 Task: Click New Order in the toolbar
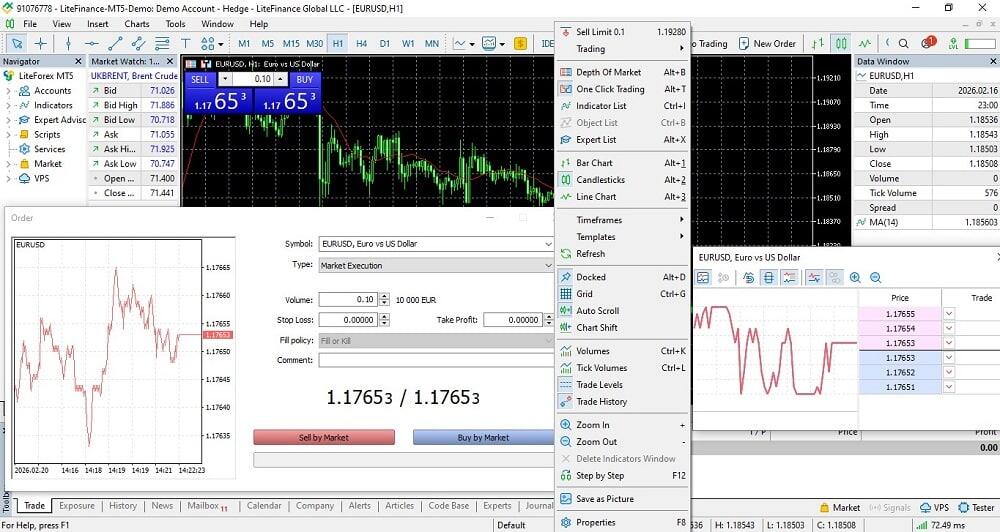tap(767, 43)
